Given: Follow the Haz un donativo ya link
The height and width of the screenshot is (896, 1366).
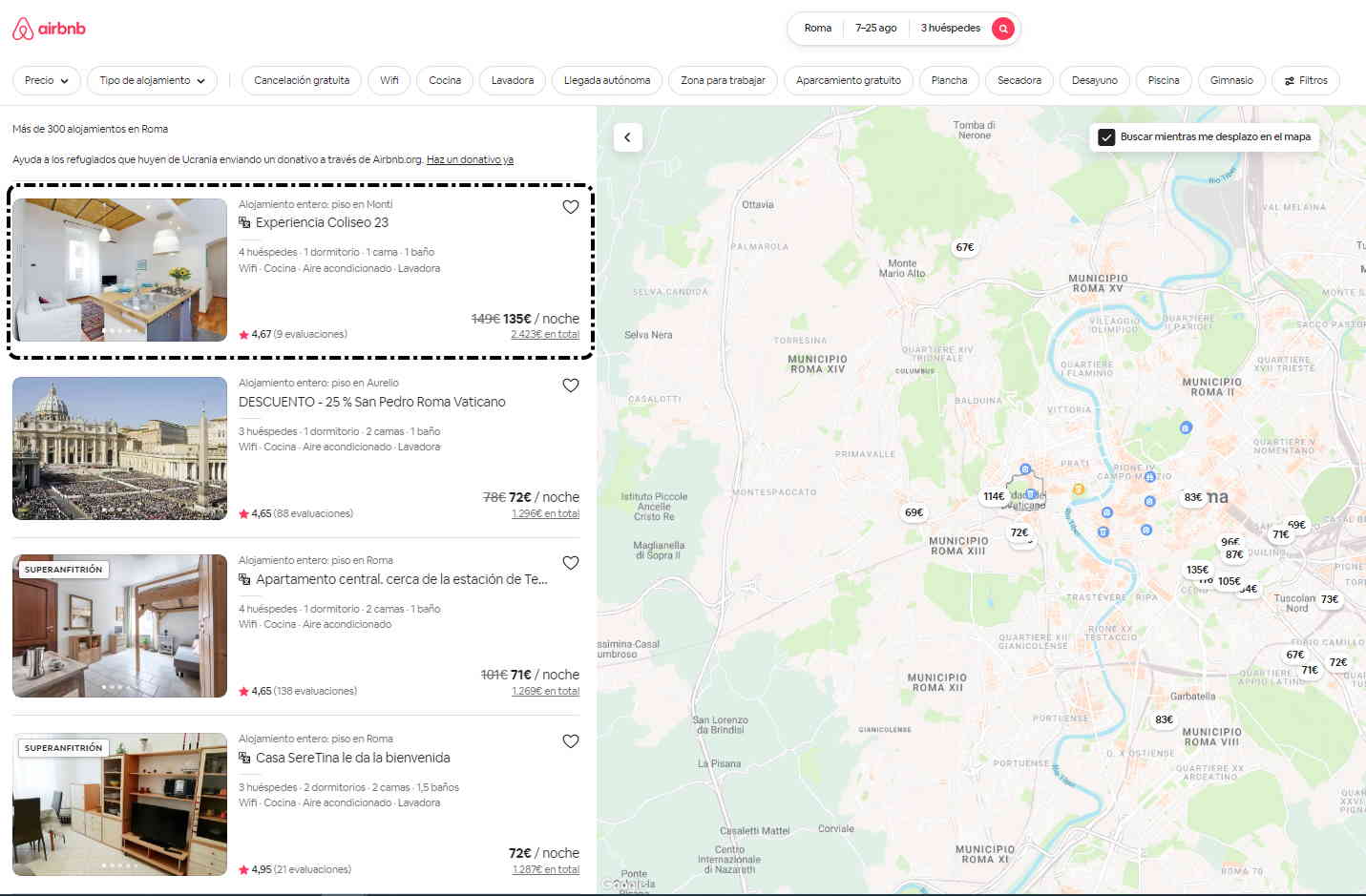Looking at the screenshot, I should [470, 159].
